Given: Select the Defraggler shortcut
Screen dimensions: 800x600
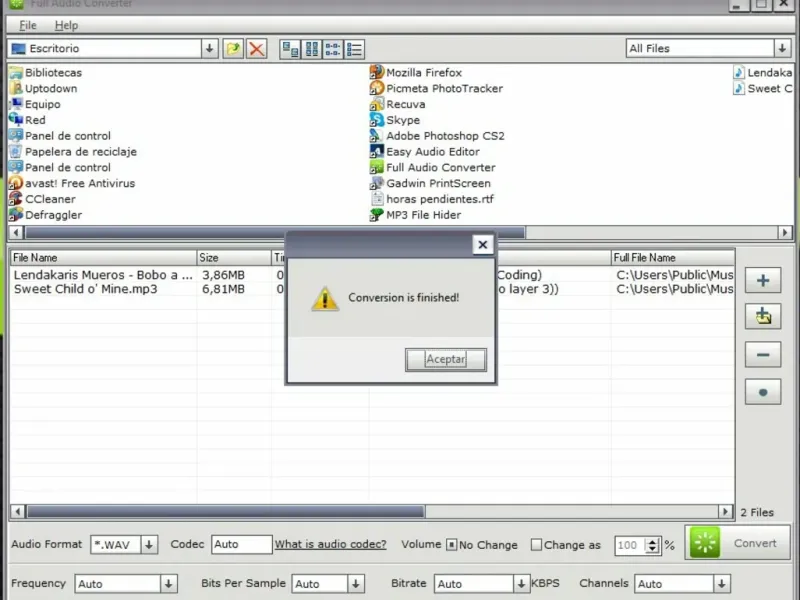Looking at the screenshot, I should [x=46, y=215].
